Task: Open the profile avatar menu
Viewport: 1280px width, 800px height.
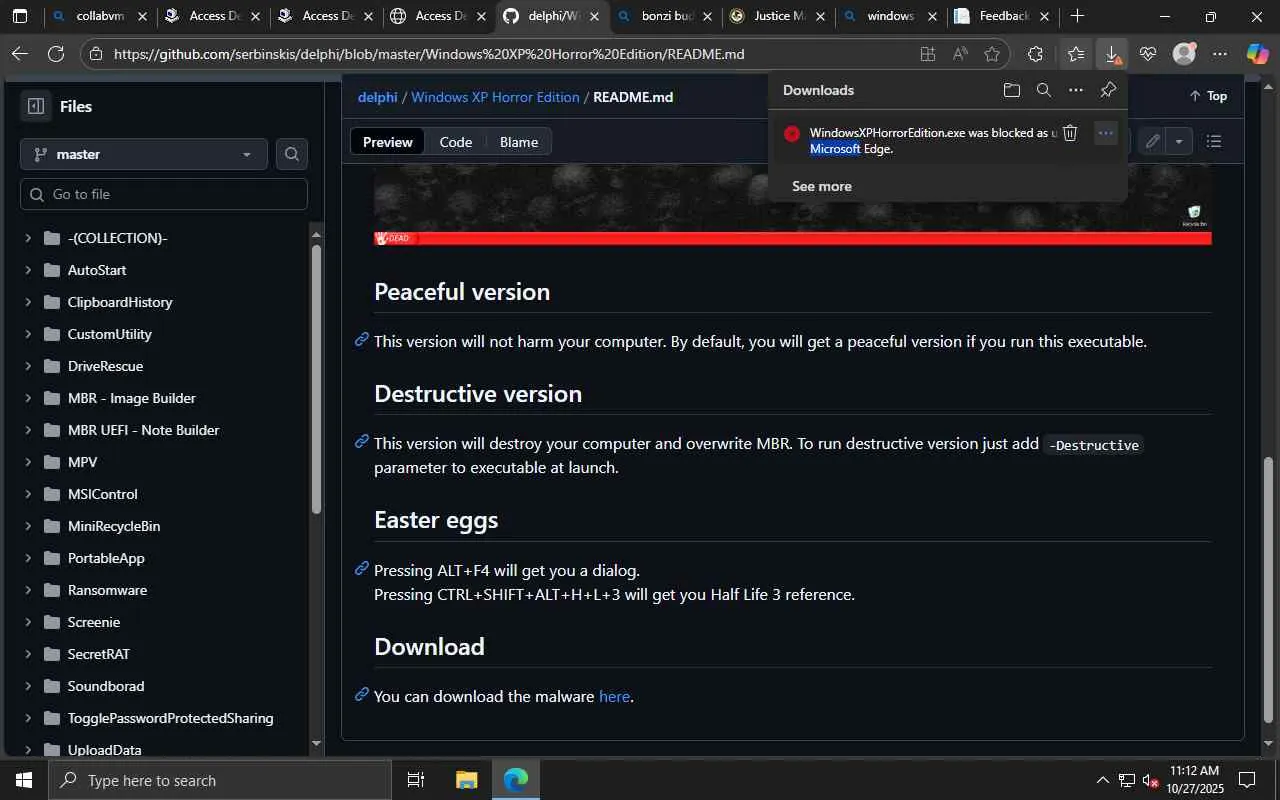Action: click(1184, 54)
